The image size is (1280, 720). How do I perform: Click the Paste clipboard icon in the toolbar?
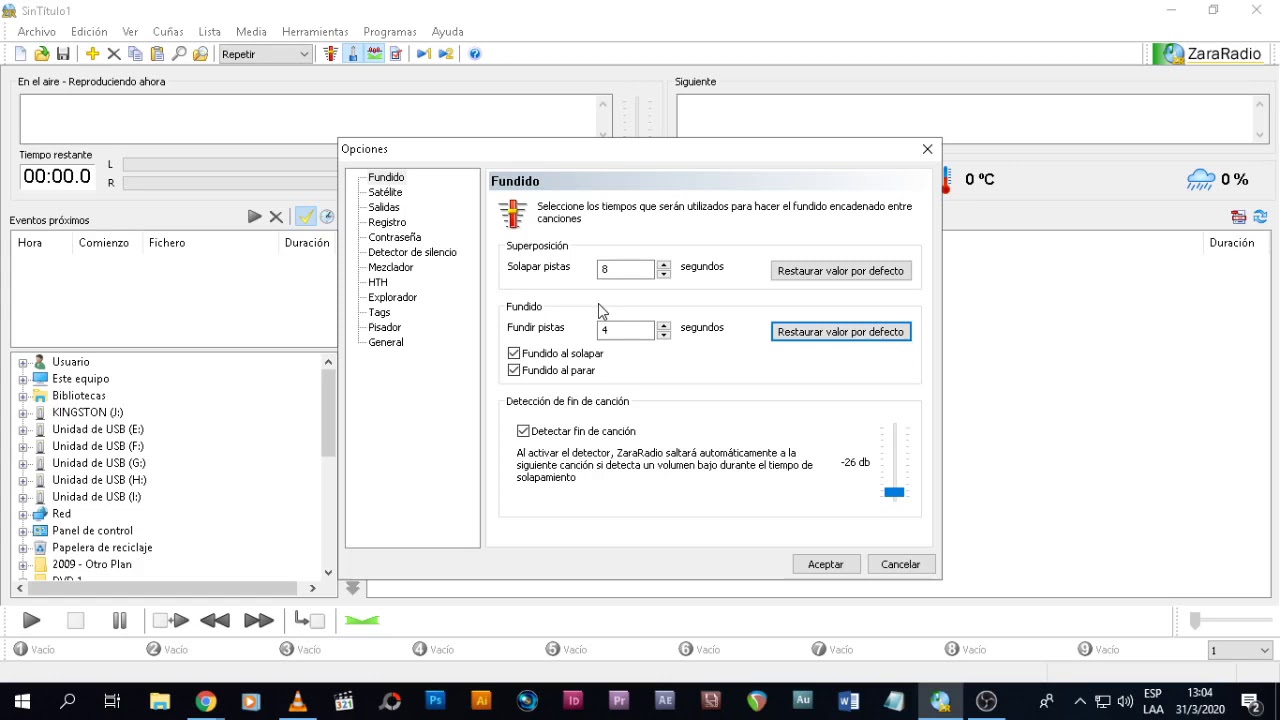click(157, 54)
